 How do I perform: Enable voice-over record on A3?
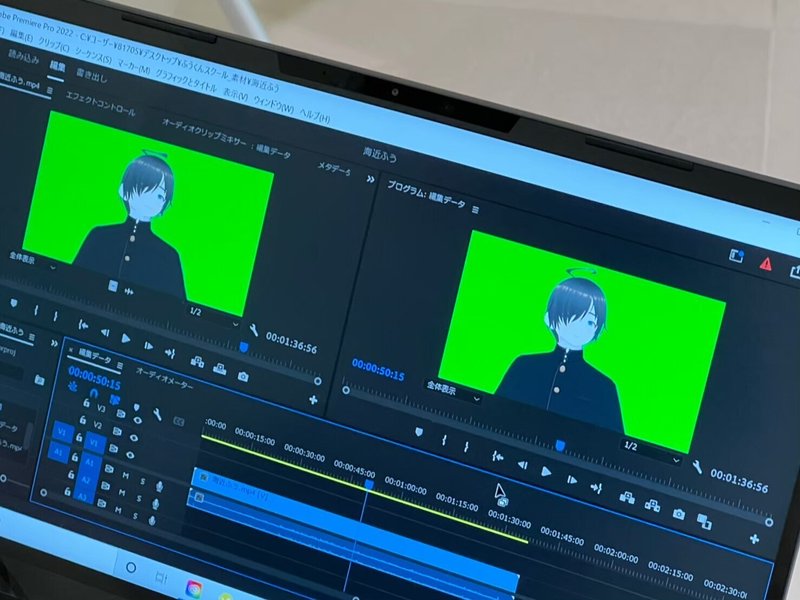coord(152,520)
